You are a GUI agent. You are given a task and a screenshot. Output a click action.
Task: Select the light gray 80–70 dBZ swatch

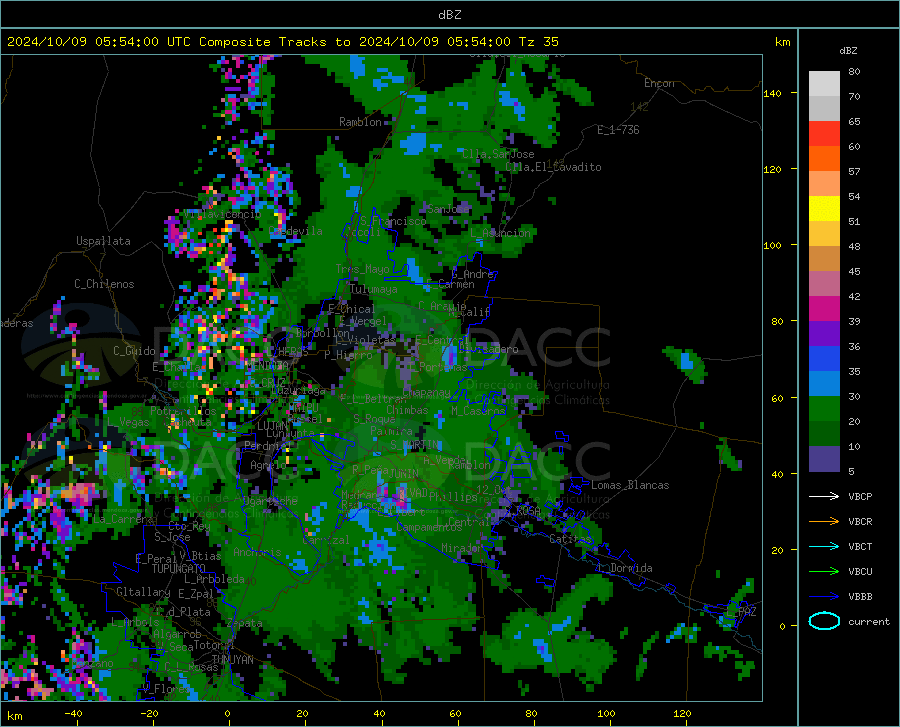point(824,84)
